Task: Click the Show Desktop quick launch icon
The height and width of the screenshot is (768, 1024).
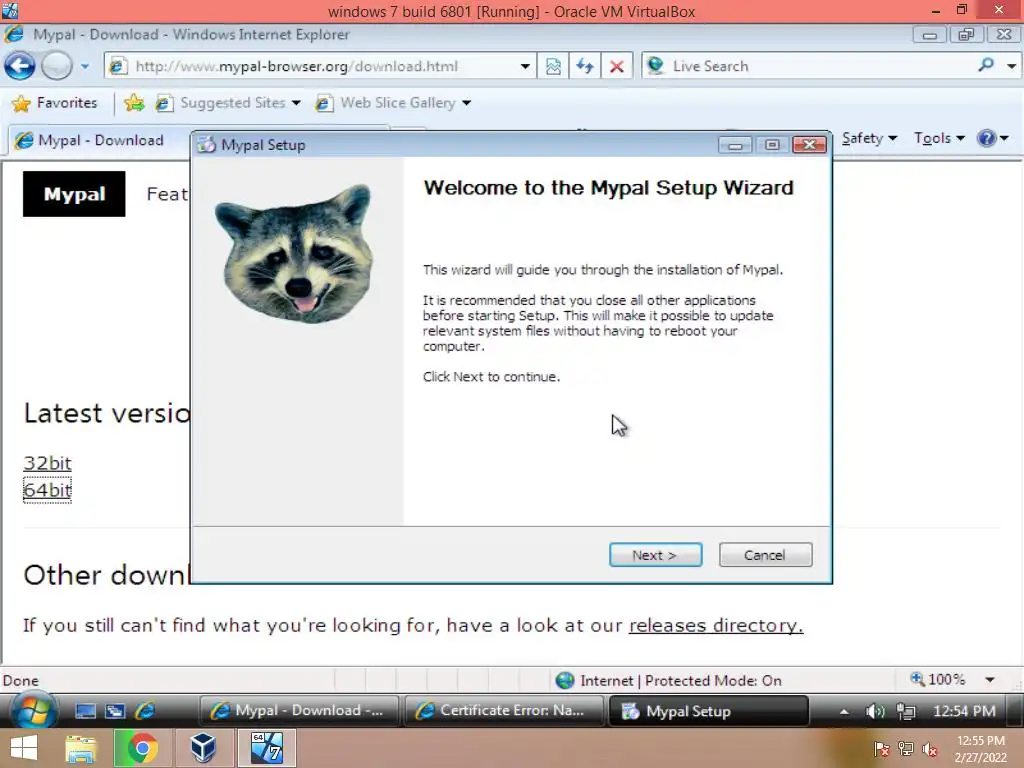Action: 86,711
